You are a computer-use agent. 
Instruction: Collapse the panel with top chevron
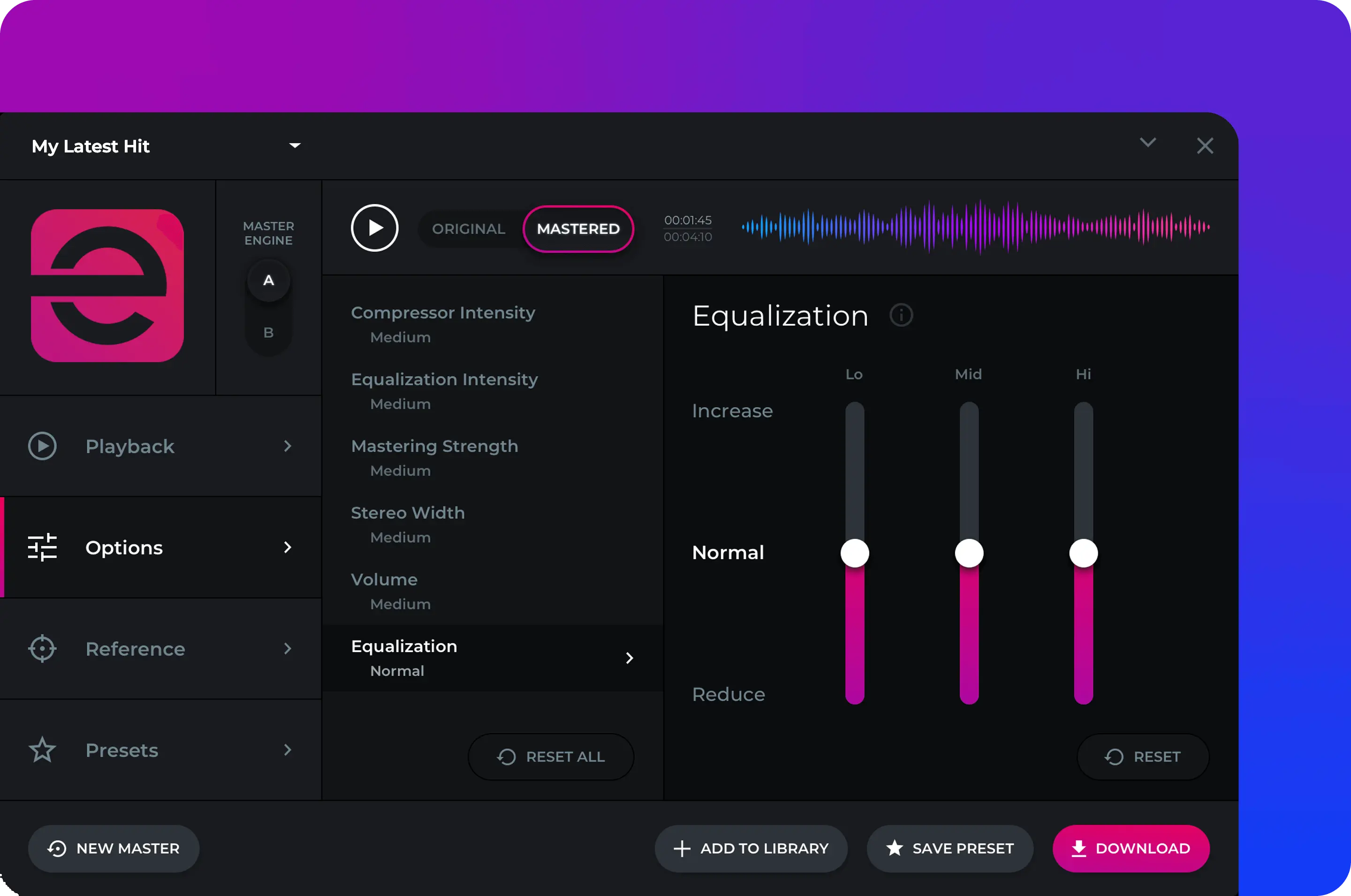tap(1147, 142)
